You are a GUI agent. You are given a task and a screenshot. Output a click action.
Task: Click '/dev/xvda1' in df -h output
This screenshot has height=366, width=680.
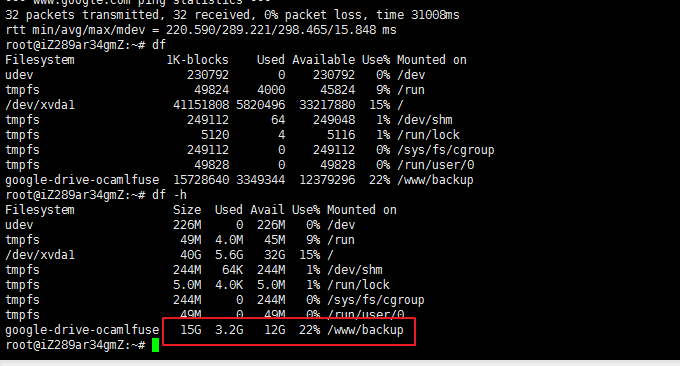pyautogui.click(x=40, y=255)
